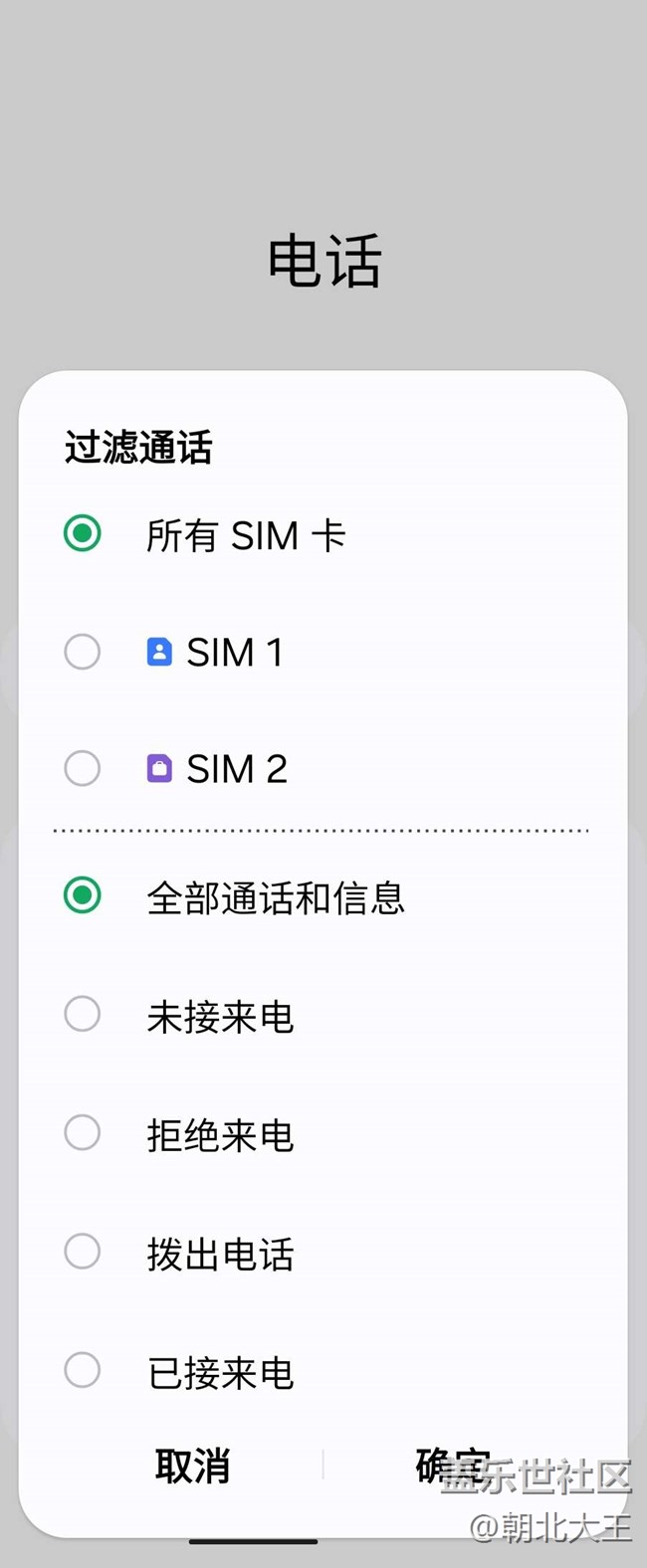Tap the blue SIM 1 contact icon

[159, 653]
